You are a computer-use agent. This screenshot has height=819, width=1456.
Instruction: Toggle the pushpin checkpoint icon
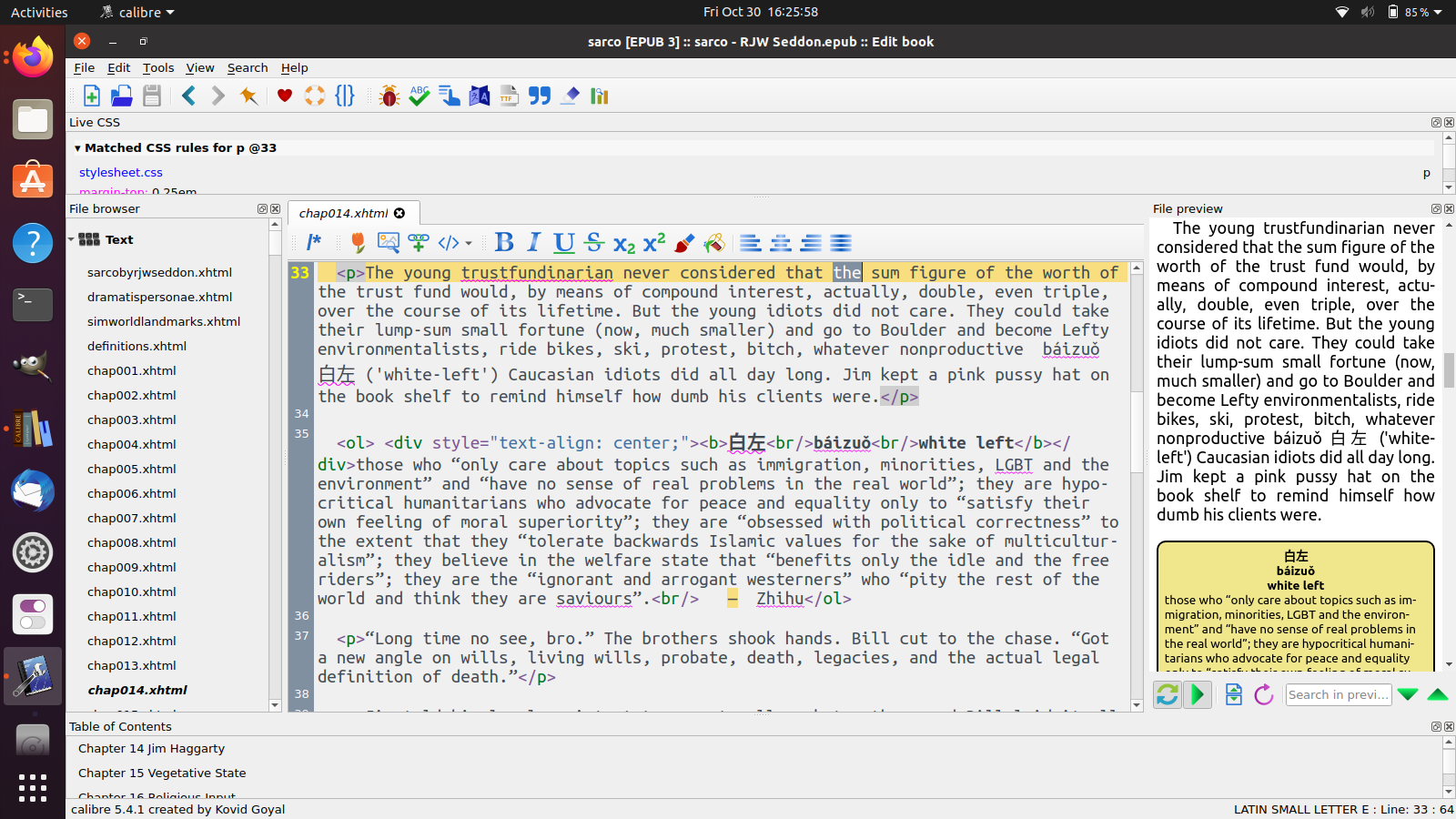click(248, 96)
